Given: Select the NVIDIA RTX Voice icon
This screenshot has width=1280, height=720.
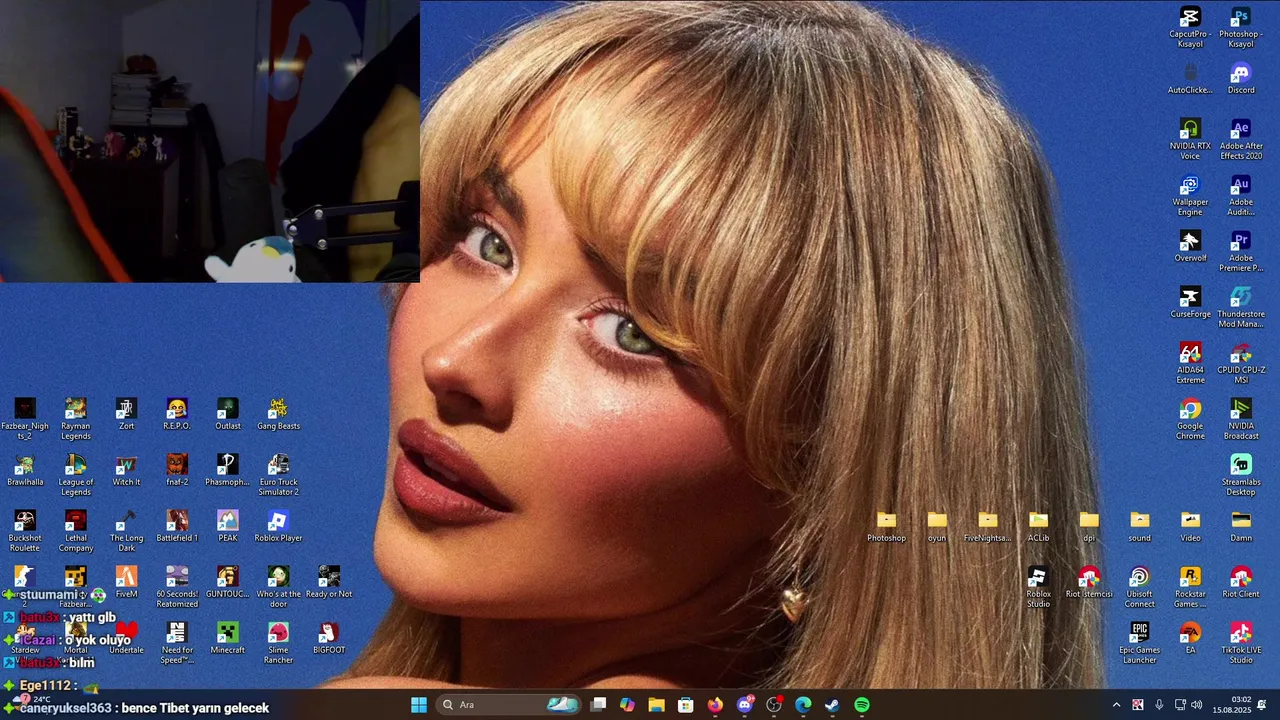Looking at the screenshot, I should tap(1190, 139).
